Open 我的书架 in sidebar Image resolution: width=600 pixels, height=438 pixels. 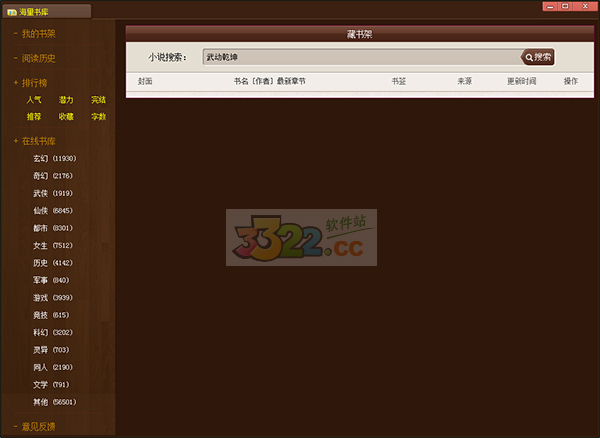coord(38,34)
